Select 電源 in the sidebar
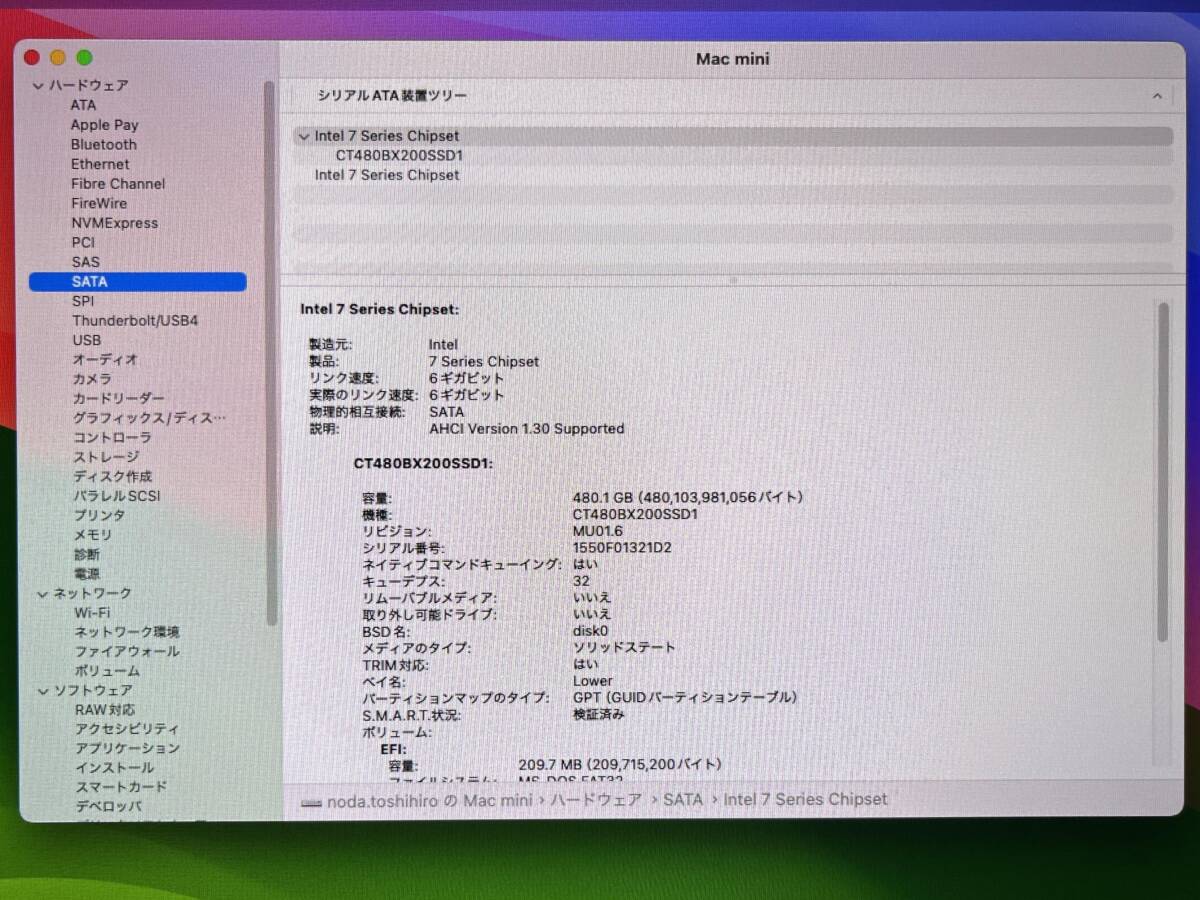The width and height of the screenshot is (1200, 900). pos(86,574)
